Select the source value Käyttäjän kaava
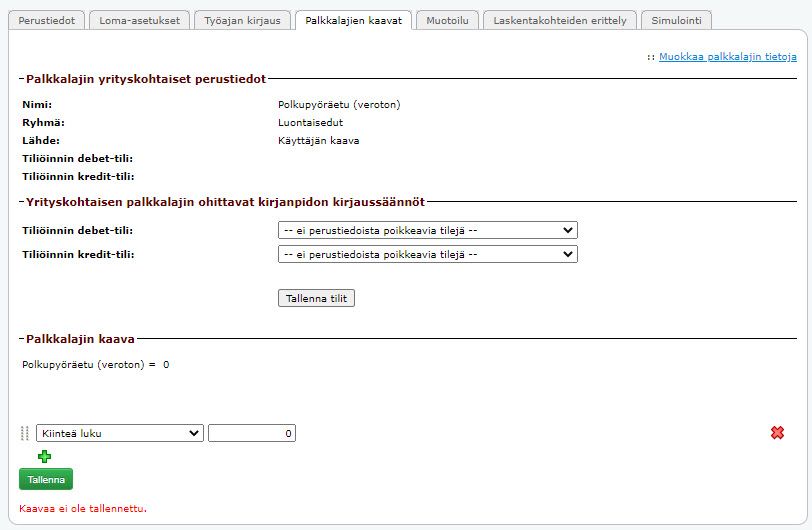The image size is (812, 530). [318, 141]
